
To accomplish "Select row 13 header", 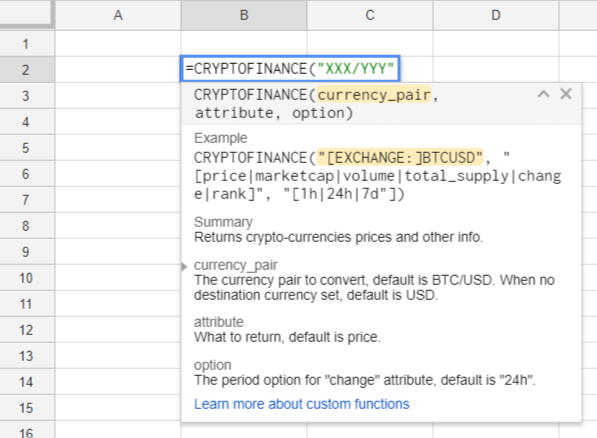I will coord(27,356).
